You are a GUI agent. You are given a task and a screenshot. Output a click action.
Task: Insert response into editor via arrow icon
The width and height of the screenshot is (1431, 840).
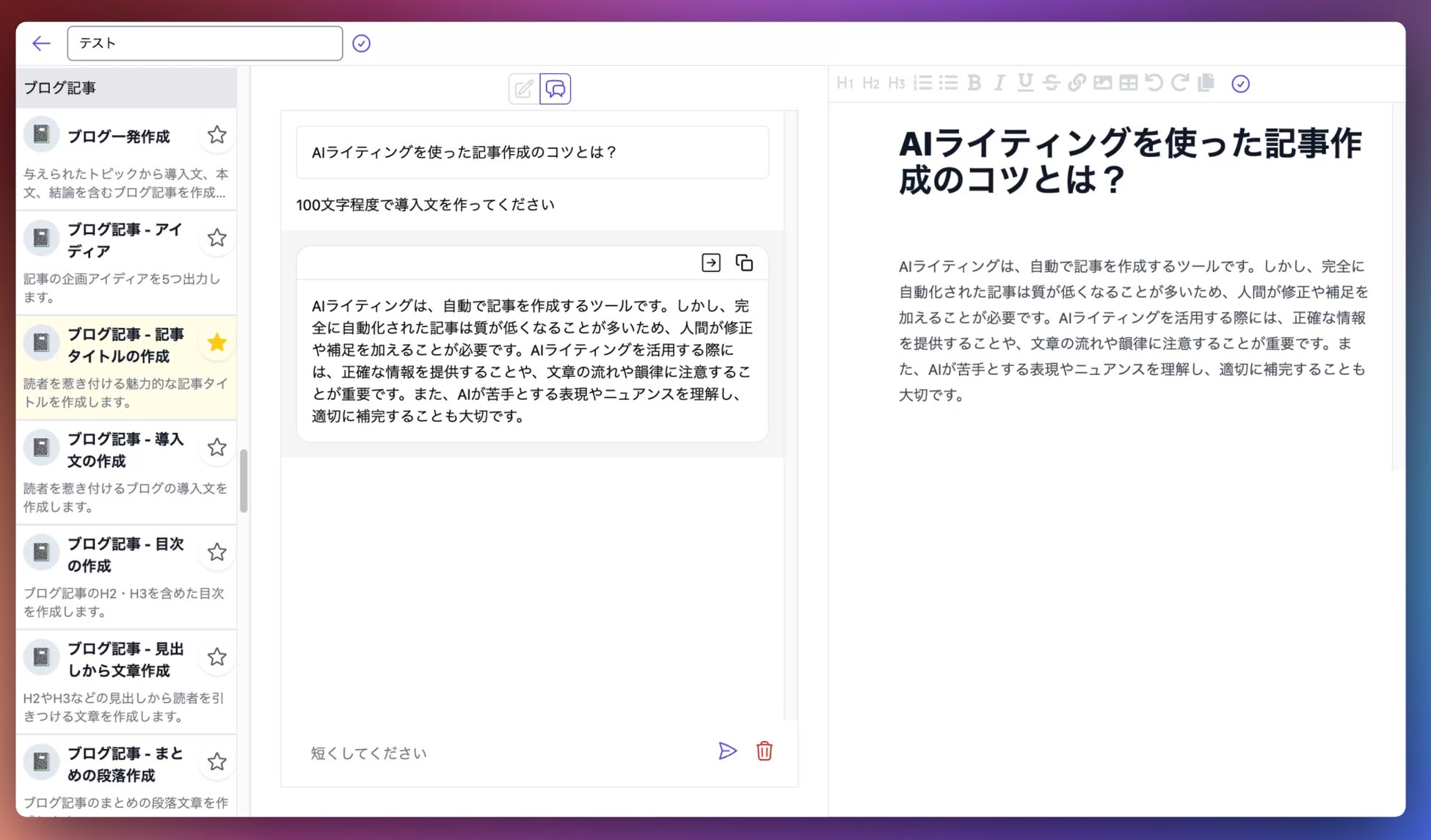click(x=710, y=263)
